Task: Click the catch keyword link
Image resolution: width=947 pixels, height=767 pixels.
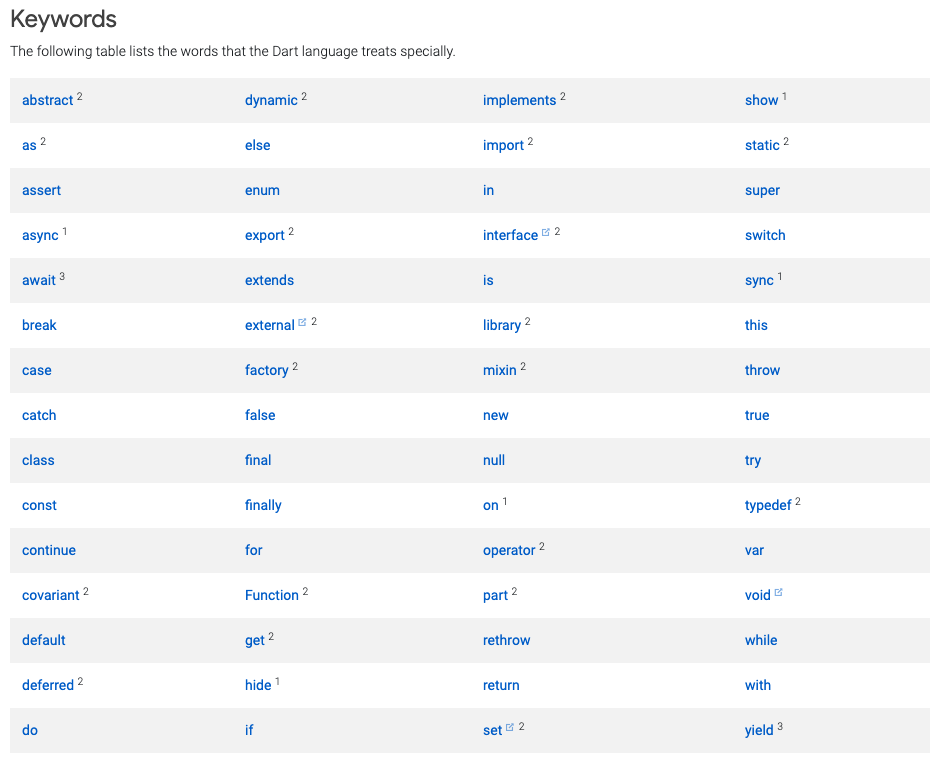Action: 39,416
